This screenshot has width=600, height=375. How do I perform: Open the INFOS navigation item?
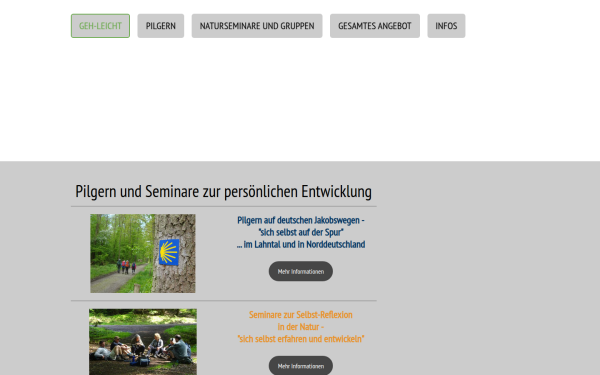446,26
